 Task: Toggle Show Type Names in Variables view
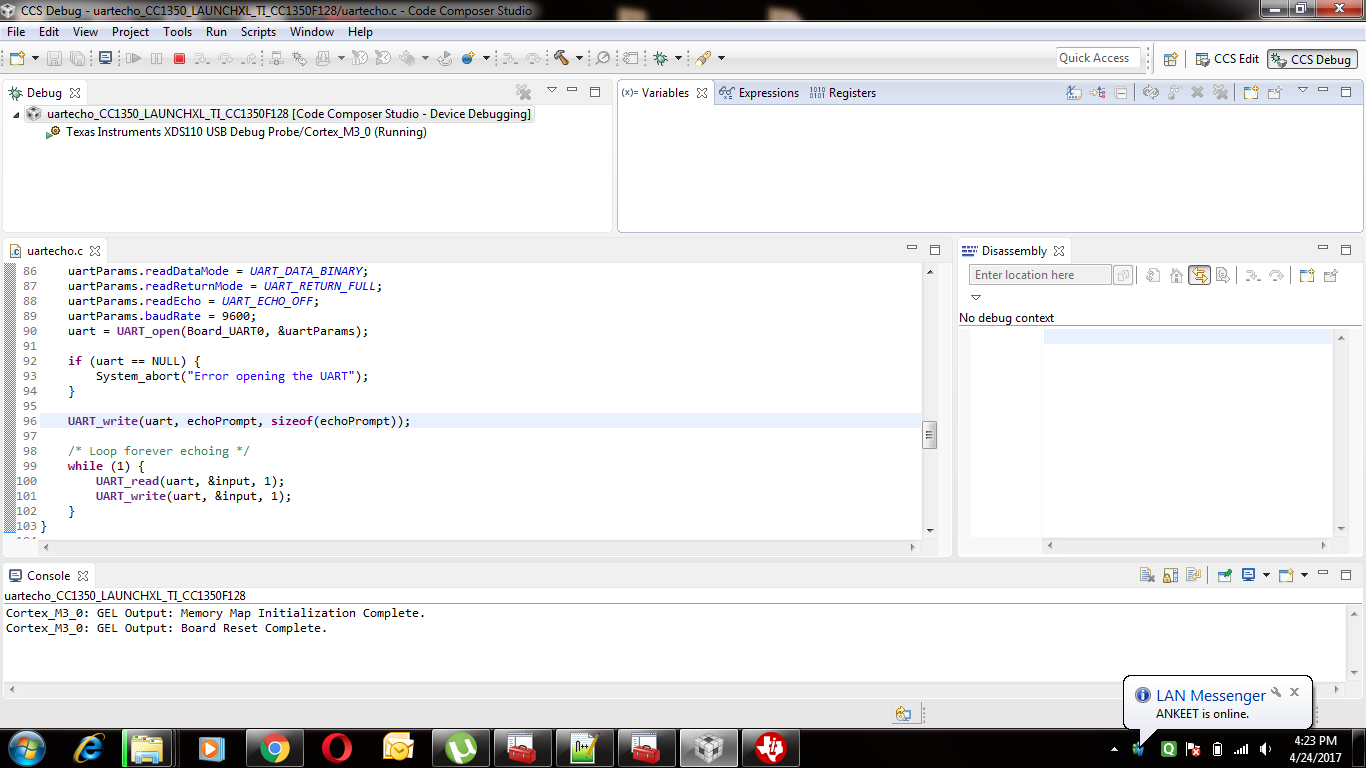pyautogui.click(x=1074, y=93)
